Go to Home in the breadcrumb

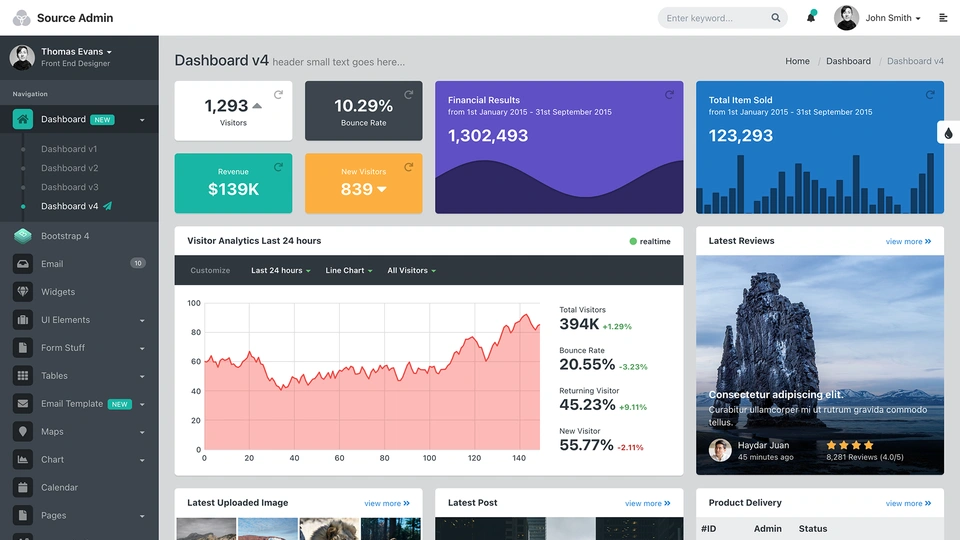click(x=797, y=61)
